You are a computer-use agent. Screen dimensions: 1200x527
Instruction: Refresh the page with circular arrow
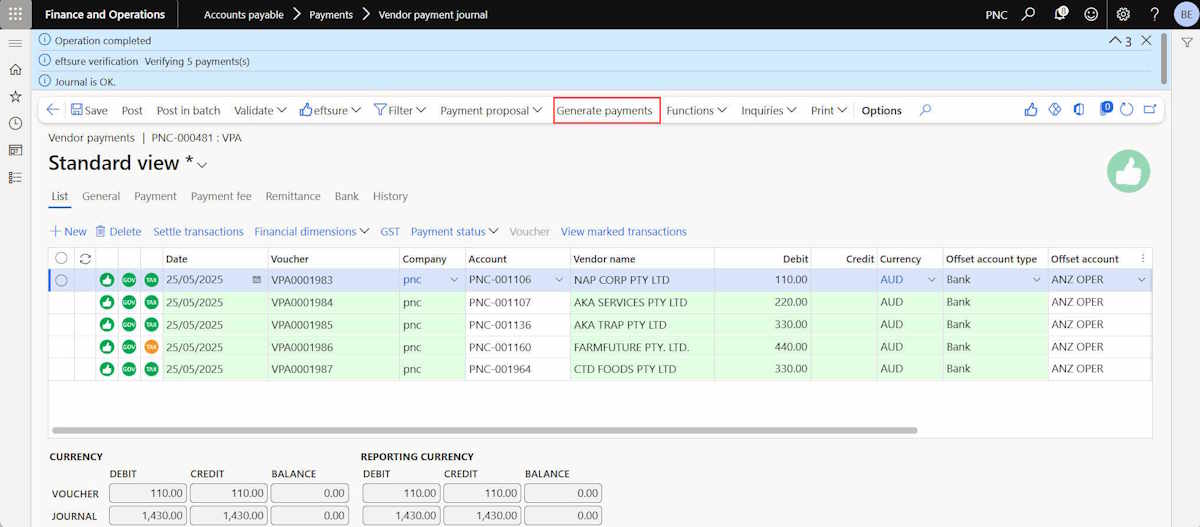[x=1126, y=110]
